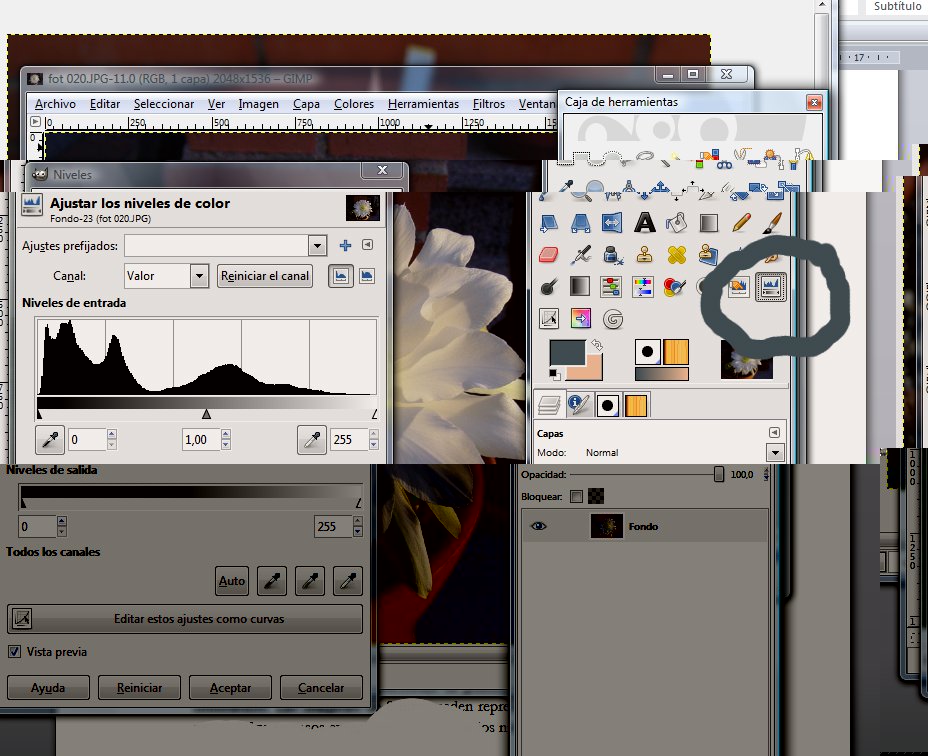Open the Capas panel menu arrow
The width and height of the screenshot is (928, 756).
(x=774, y=432)
